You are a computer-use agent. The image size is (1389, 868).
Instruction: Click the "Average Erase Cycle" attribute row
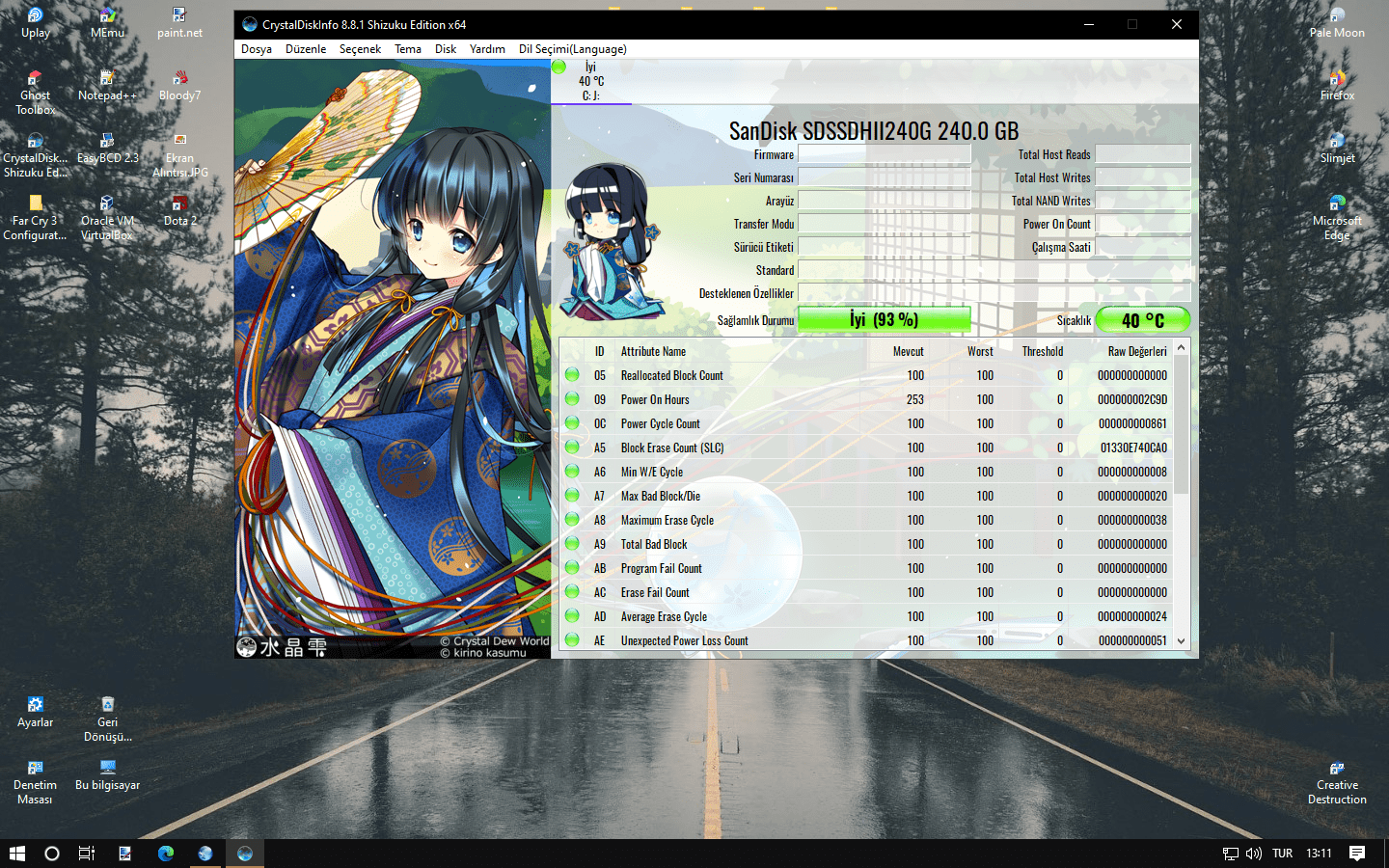(867, 616)
